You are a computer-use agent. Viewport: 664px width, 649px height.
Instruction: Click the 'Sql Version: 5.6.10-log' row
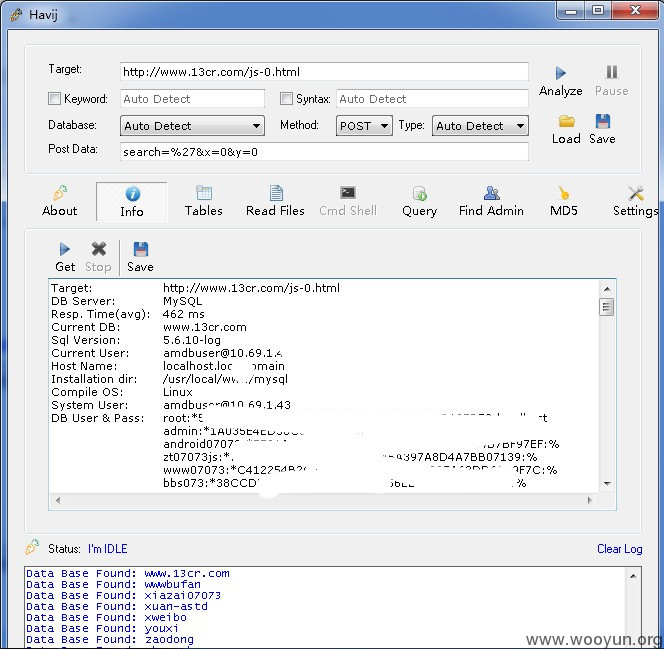(x=136, y=340)
